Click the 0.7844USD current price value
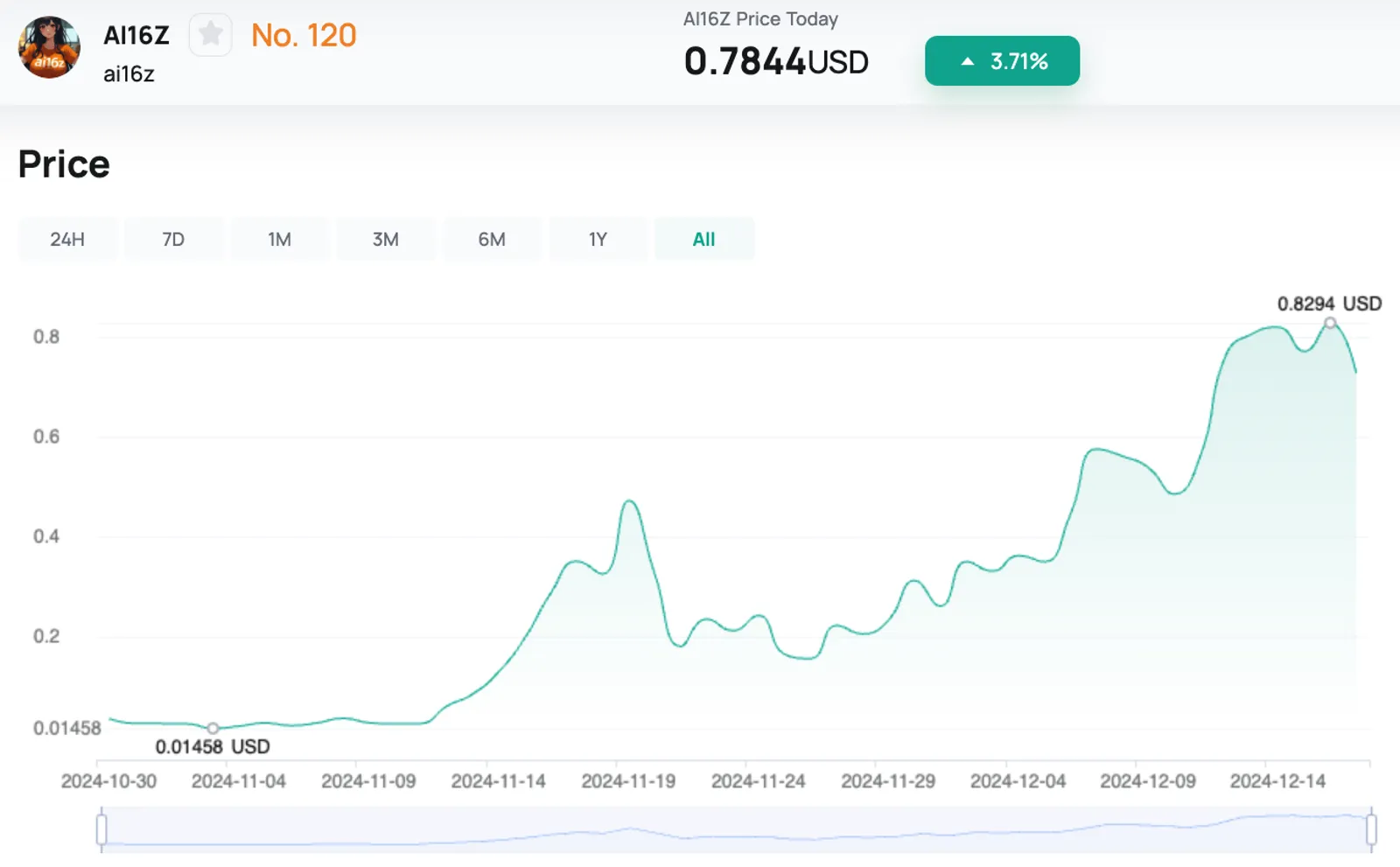The image size is (1400, 867). (x=776, y=61)
